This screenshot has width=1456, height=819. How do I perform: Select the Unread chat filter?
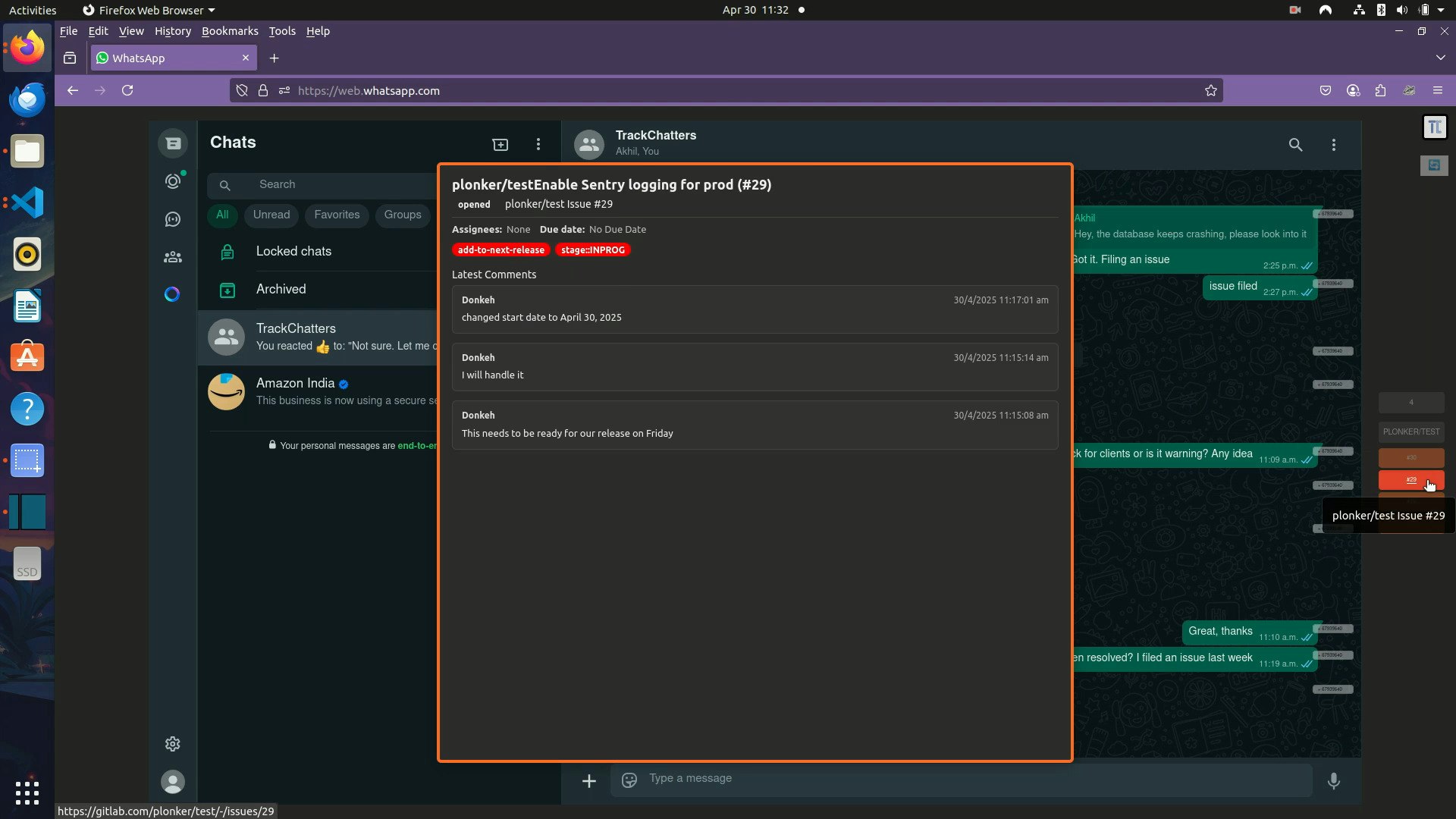pos(271,215)
